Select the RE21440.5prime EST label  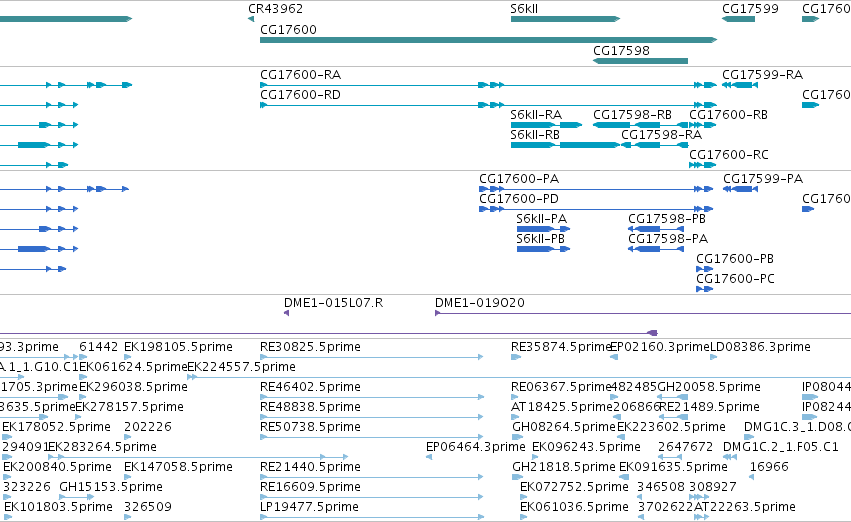(x=310, y=467)
